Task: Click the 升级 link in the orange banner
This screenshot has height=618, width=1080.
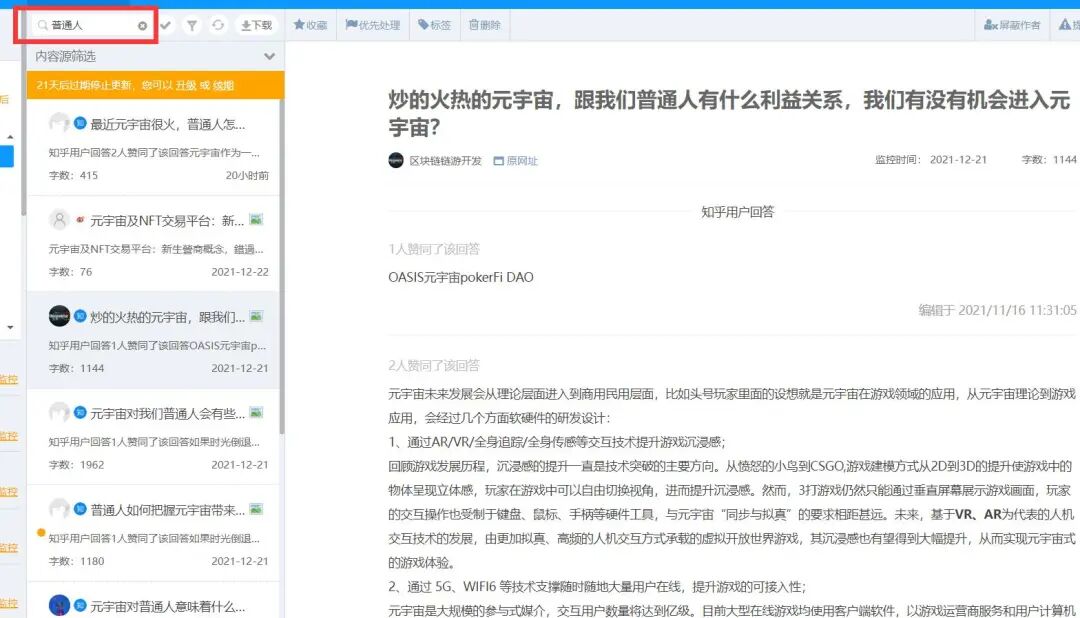Action: pos(186,85)
